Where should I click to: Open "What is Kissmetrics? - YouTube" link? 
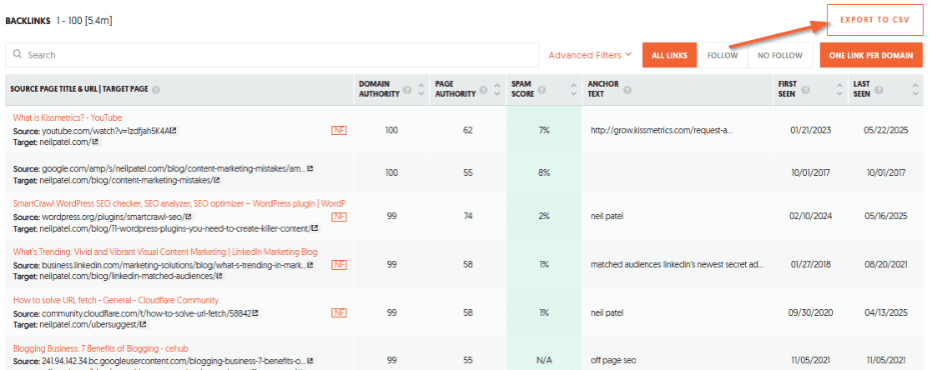[67, 118]
